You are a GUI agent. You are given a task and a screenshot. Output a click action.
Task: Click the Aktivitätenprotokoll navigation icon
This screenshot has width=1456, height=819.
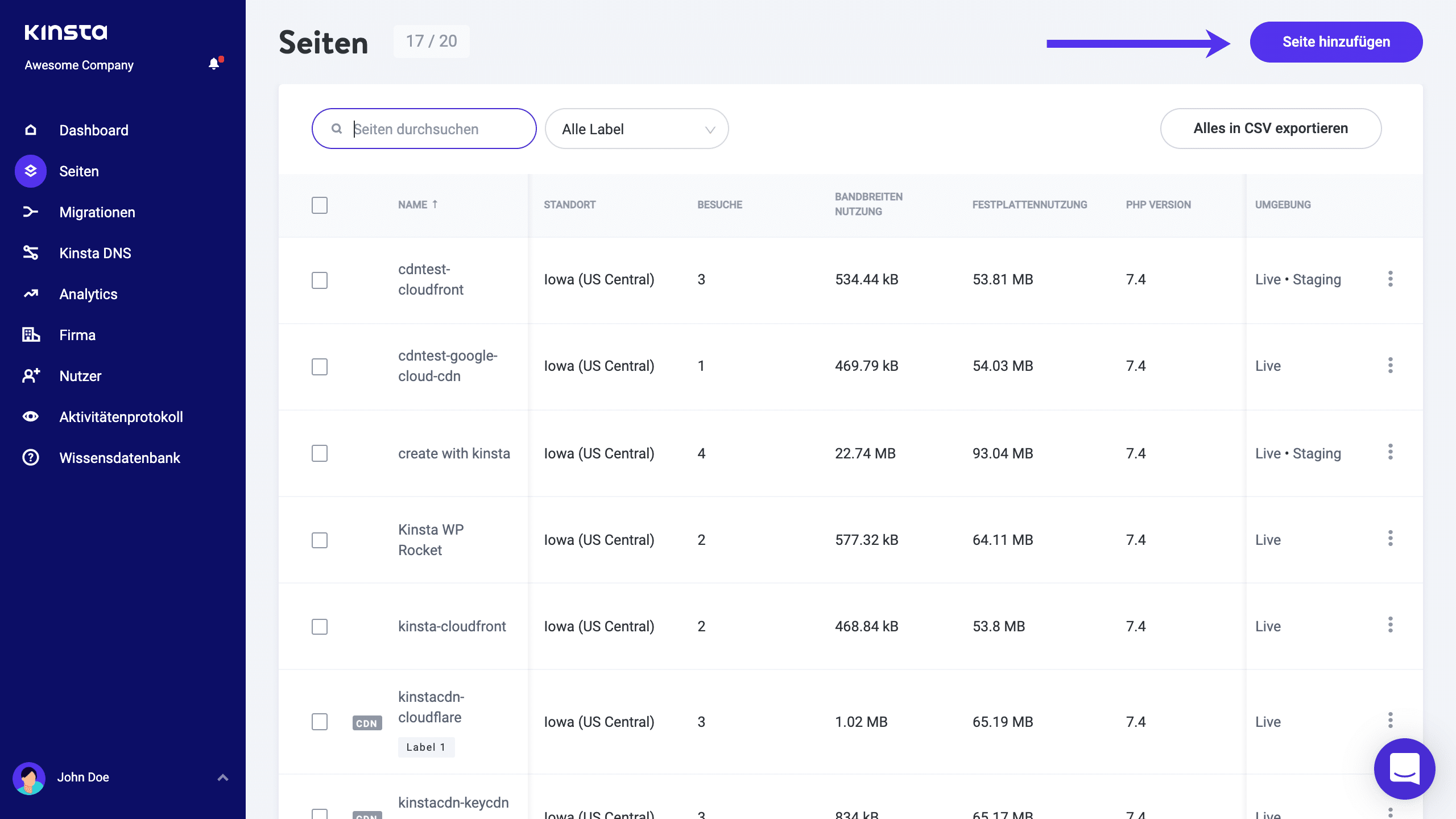click(x=31, y=417)
